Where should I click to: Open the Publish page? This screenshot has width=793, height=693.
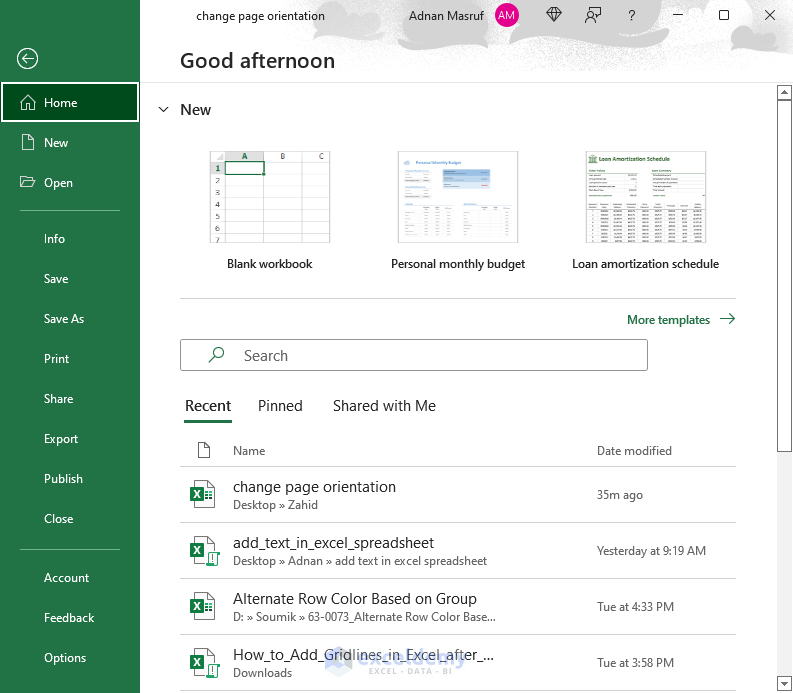pyautogui.click(x=70, y=479)
